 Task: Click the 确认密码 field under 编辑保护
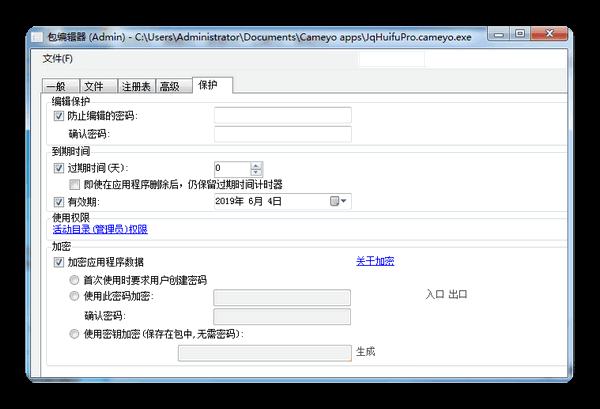(x=282, y=134)
